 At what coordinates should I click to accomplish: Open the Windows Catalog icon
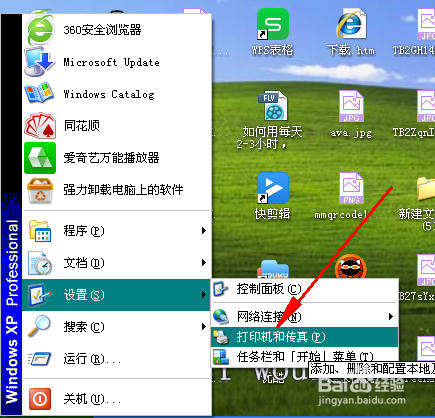click(x=39, y=93)
